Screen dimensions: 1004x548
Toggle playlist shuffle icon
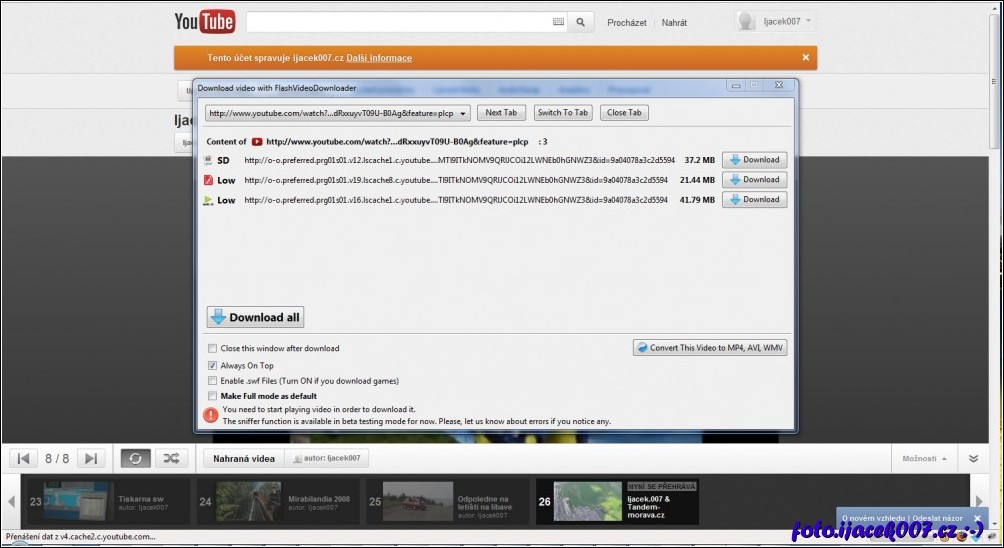[x=171, y=458]
